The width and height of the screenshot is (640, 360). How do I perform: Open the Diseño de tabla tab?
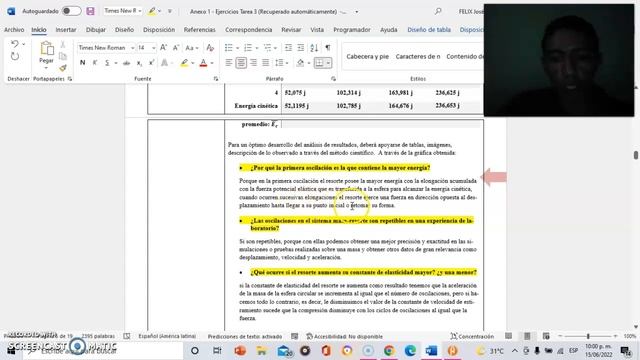tap(429, 30)
